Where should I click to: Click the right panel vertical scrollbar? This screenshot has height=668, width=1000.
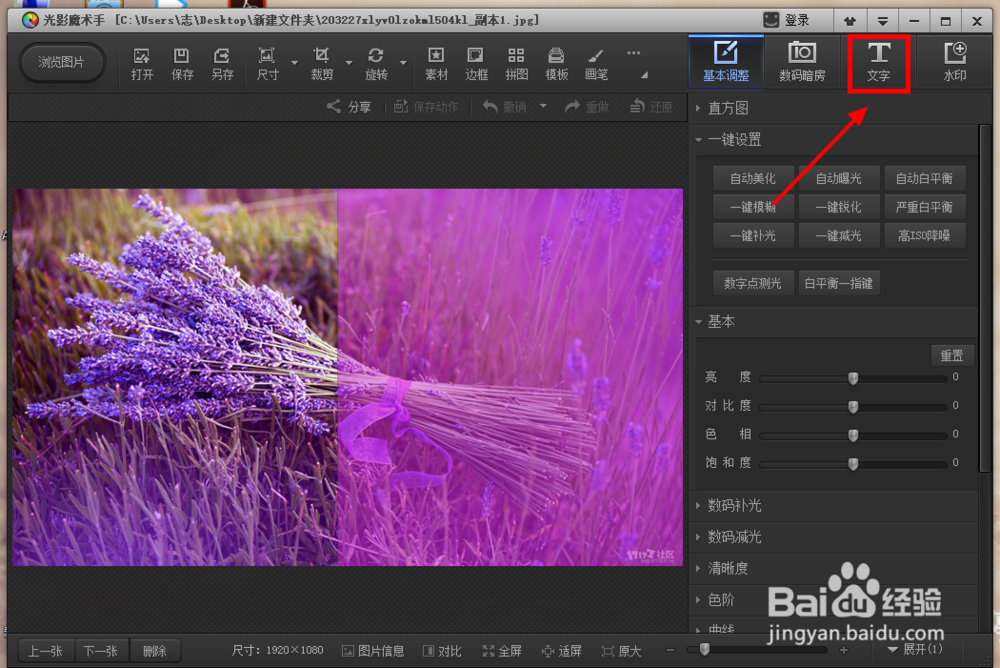point(985,298)
